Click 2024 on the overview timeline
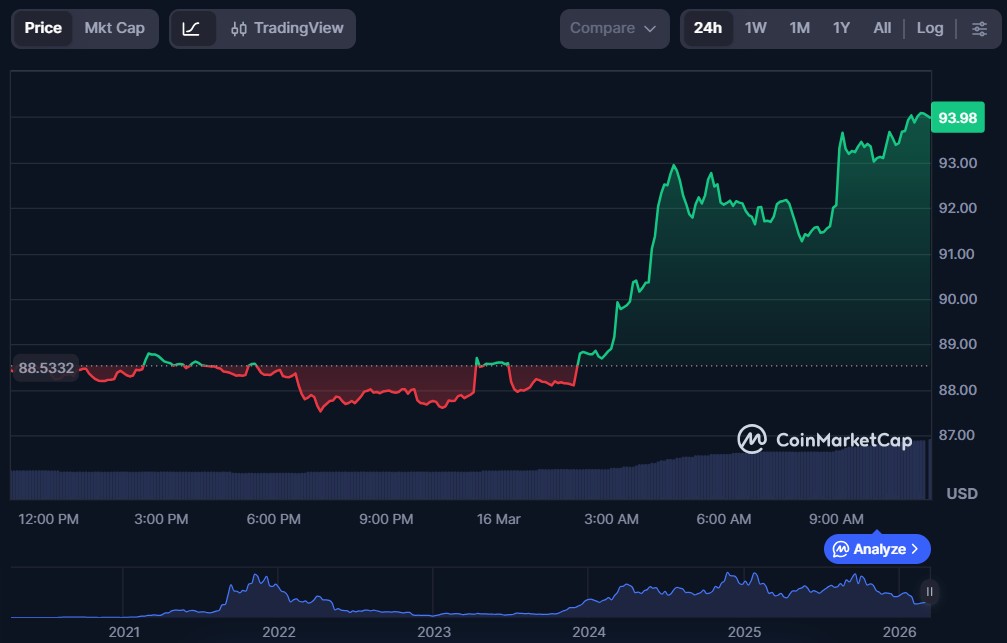 click(589, 632)
